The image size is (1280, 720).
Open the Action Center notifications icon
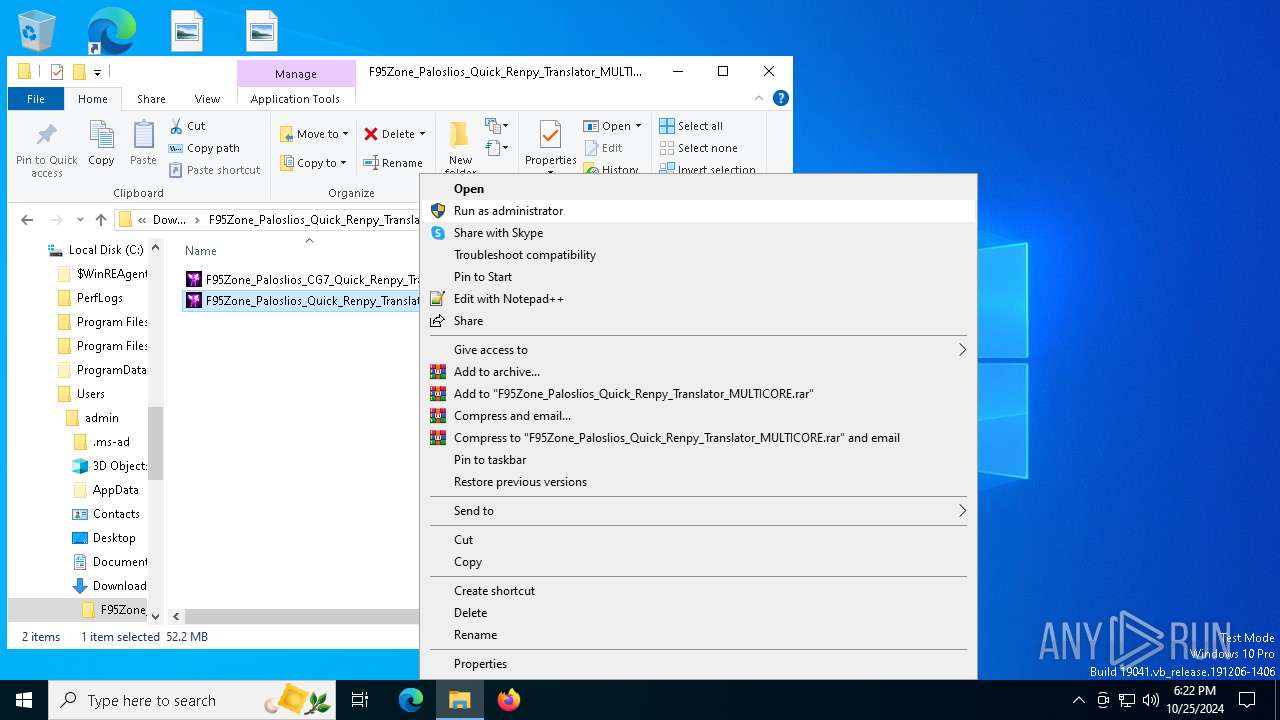[x=1247, y=700]
